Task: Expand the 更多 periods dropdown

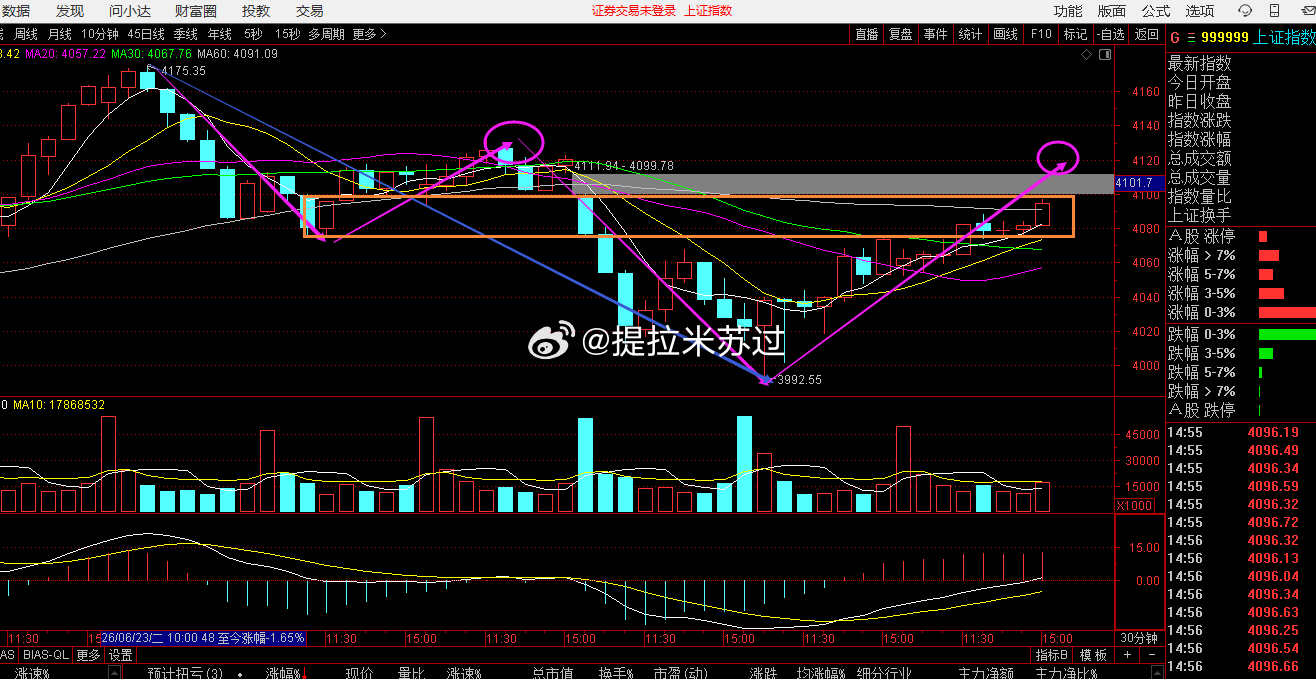Action: click(x=369, y=34)
